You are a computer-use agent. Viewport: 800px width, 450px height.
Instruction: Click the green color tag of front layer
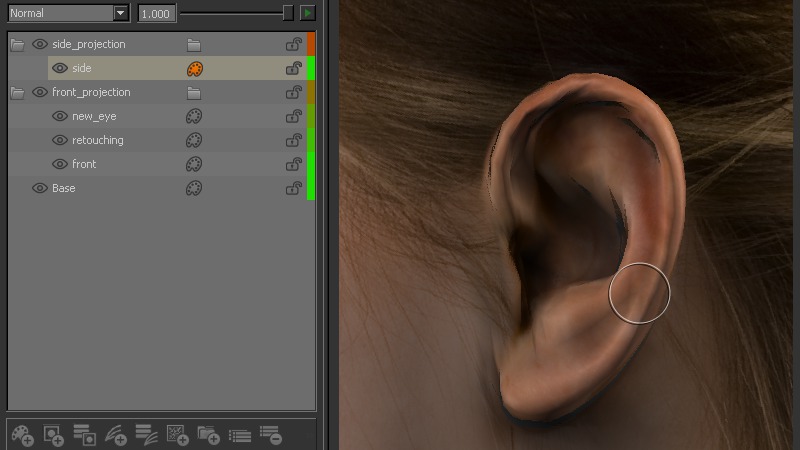[x=311, y=164]
